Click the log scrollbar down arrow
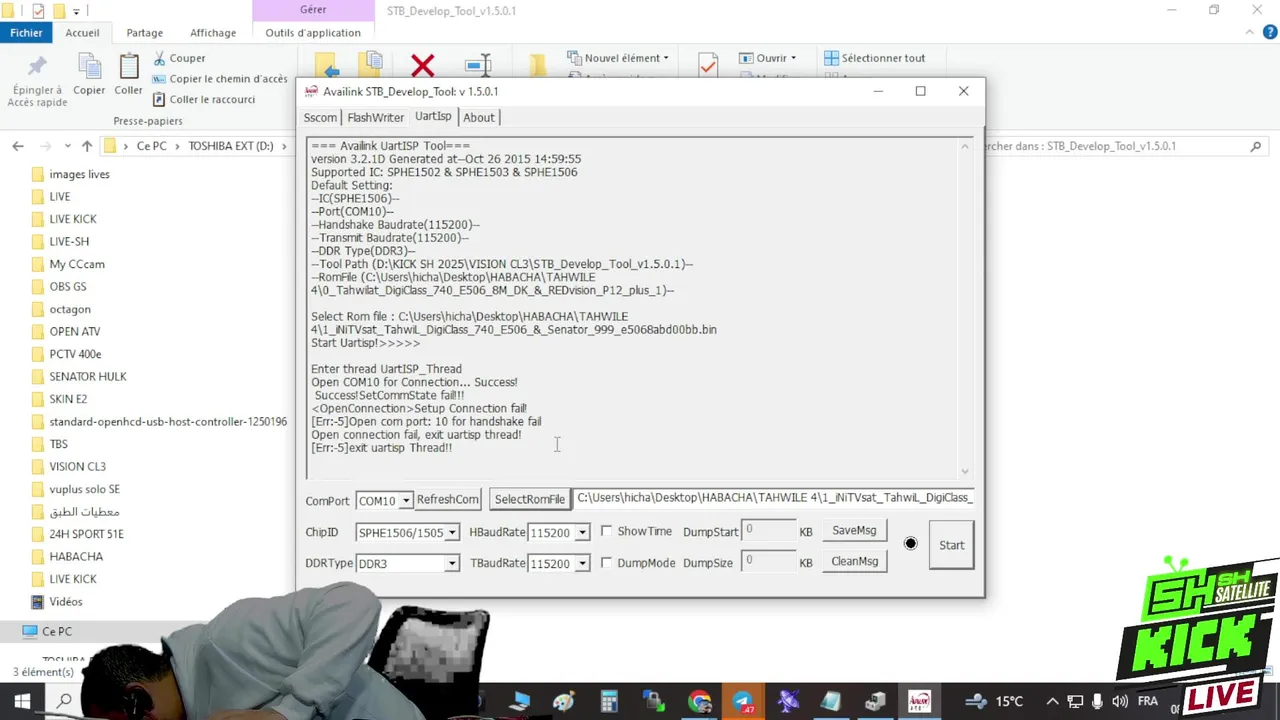 pyautogui.click(x=965, y=472)
